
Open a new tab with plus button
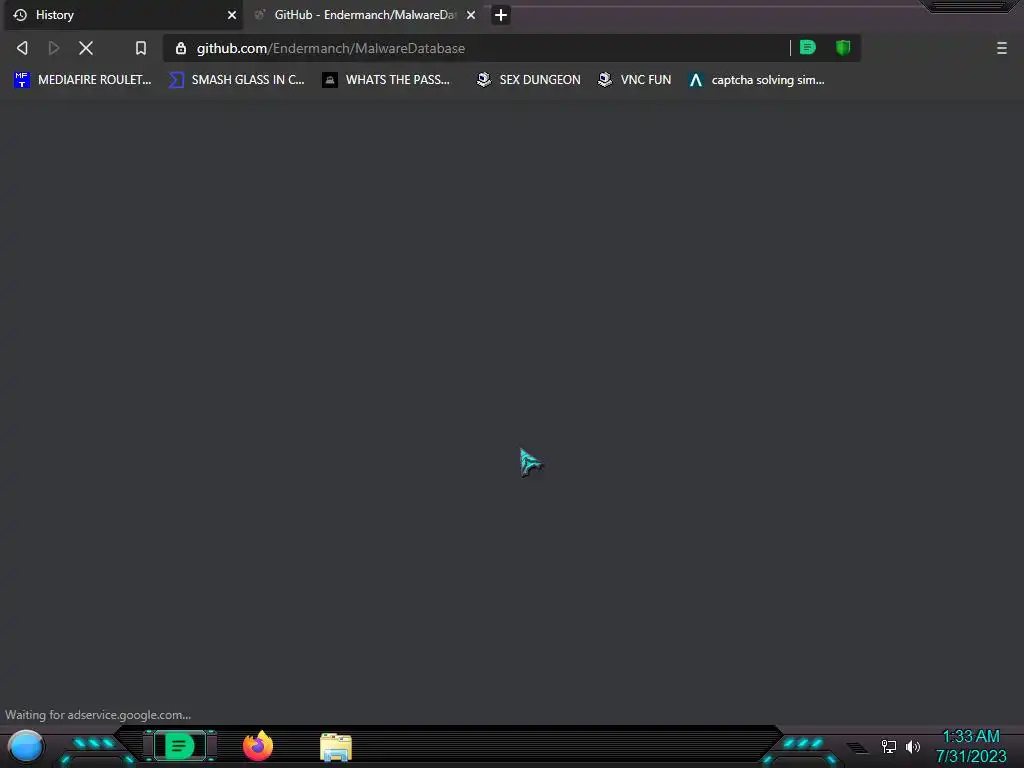pos(501,15)
